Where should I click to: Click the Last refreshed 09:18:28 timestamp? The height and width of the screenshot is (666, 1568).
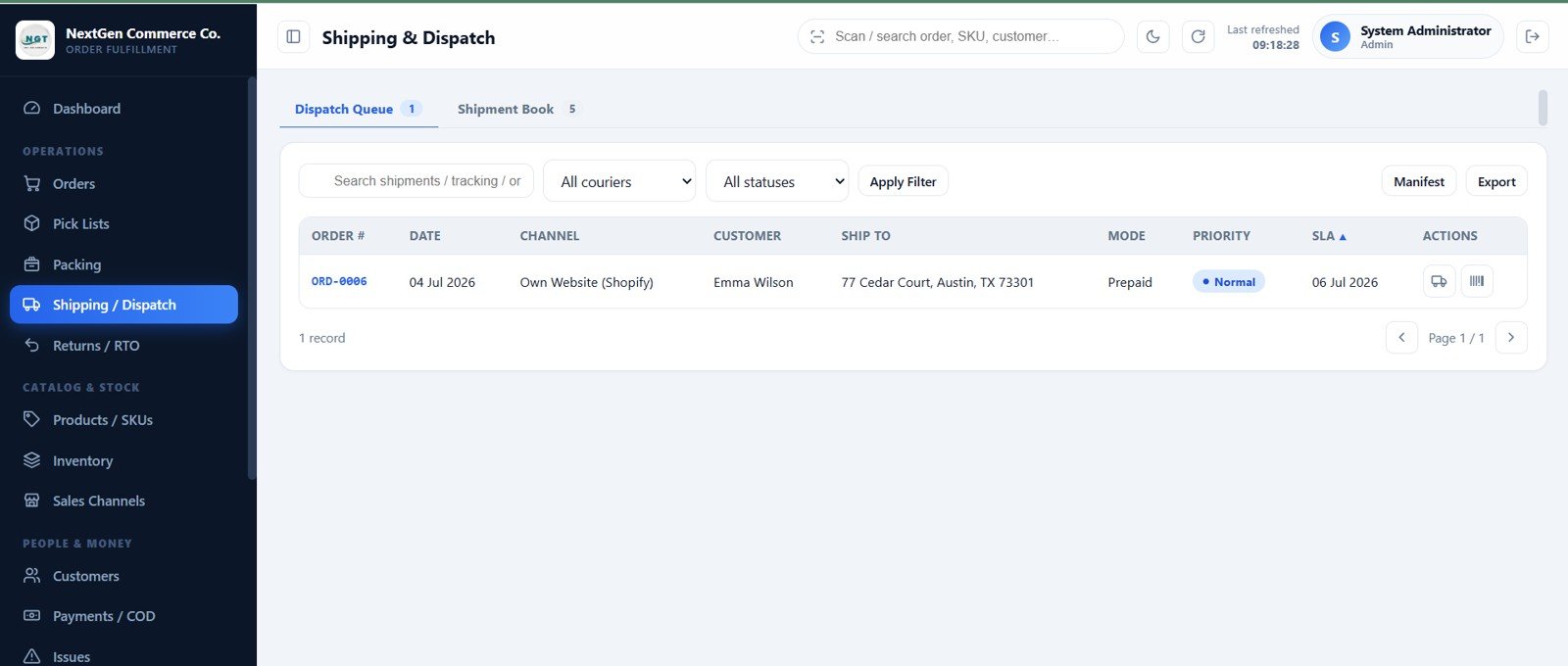[1263, 37]
